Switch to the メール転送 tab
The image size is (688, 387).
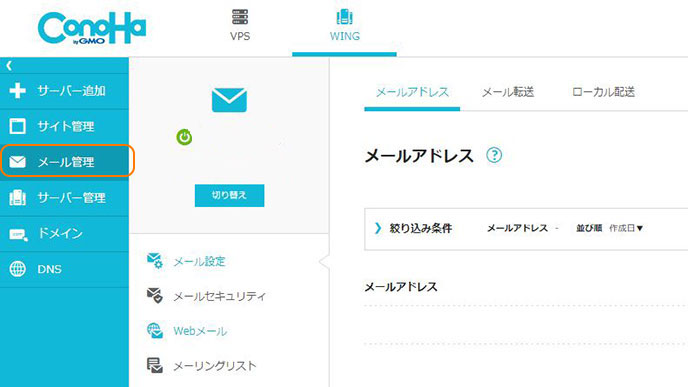pyautogui.click(x=508, y=92)
